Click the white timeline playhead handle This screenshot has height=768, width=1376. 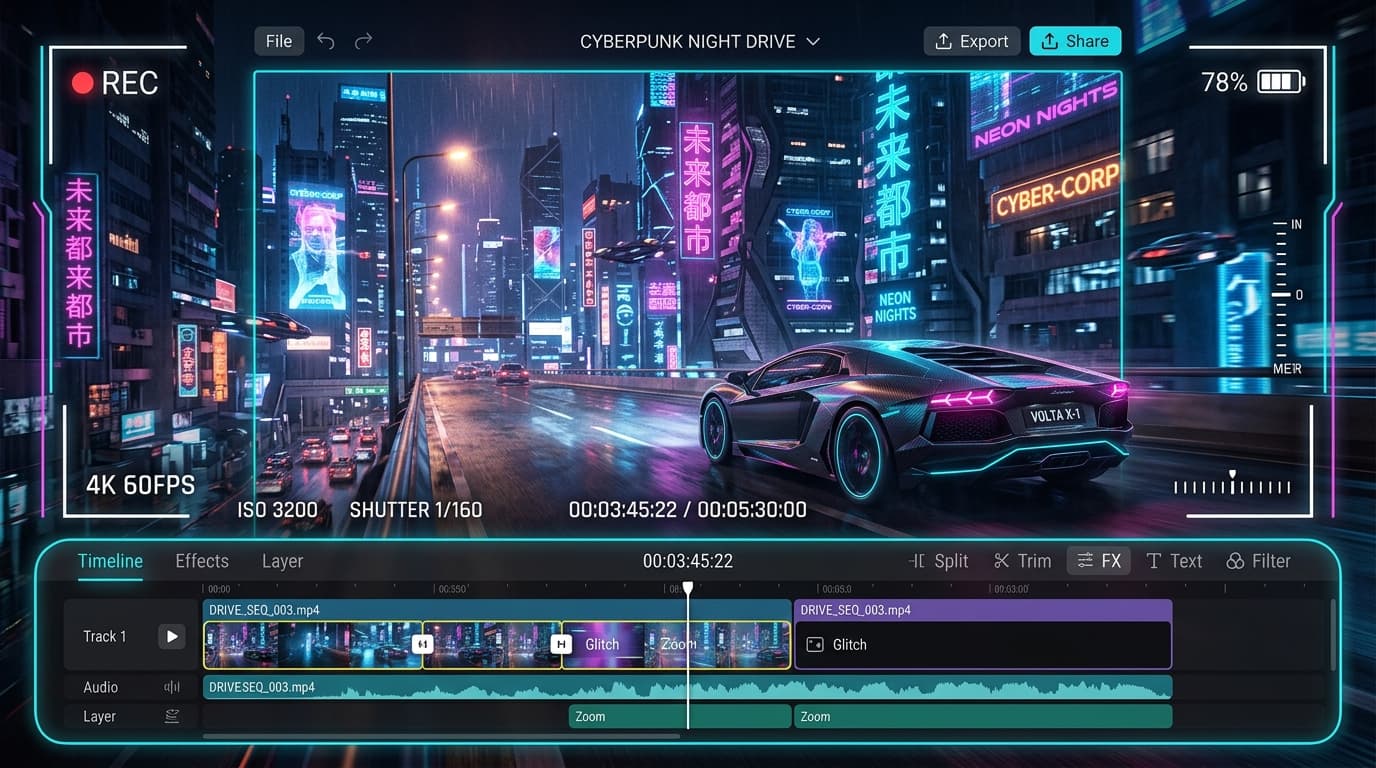click(x=688, y=589)
